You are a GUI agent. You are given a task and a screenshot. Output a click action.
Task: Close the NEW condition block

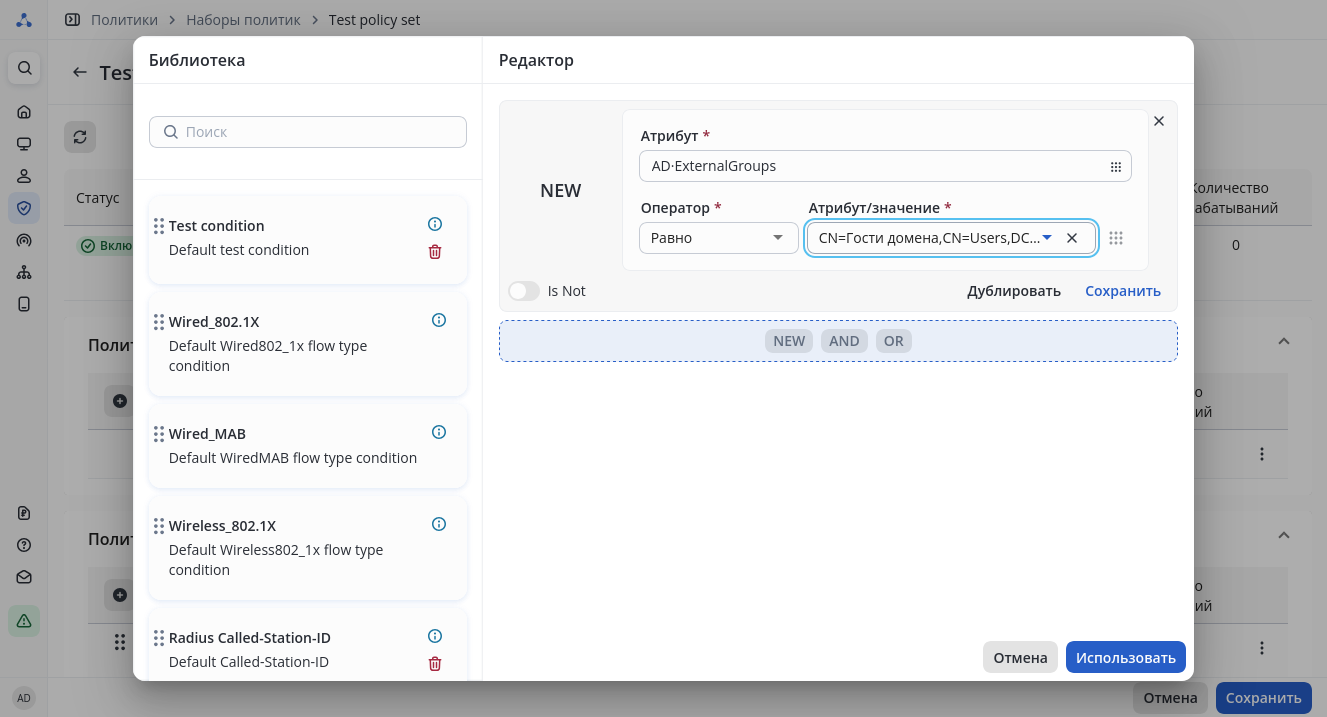pyautogui.click(x=1159, y=121)
